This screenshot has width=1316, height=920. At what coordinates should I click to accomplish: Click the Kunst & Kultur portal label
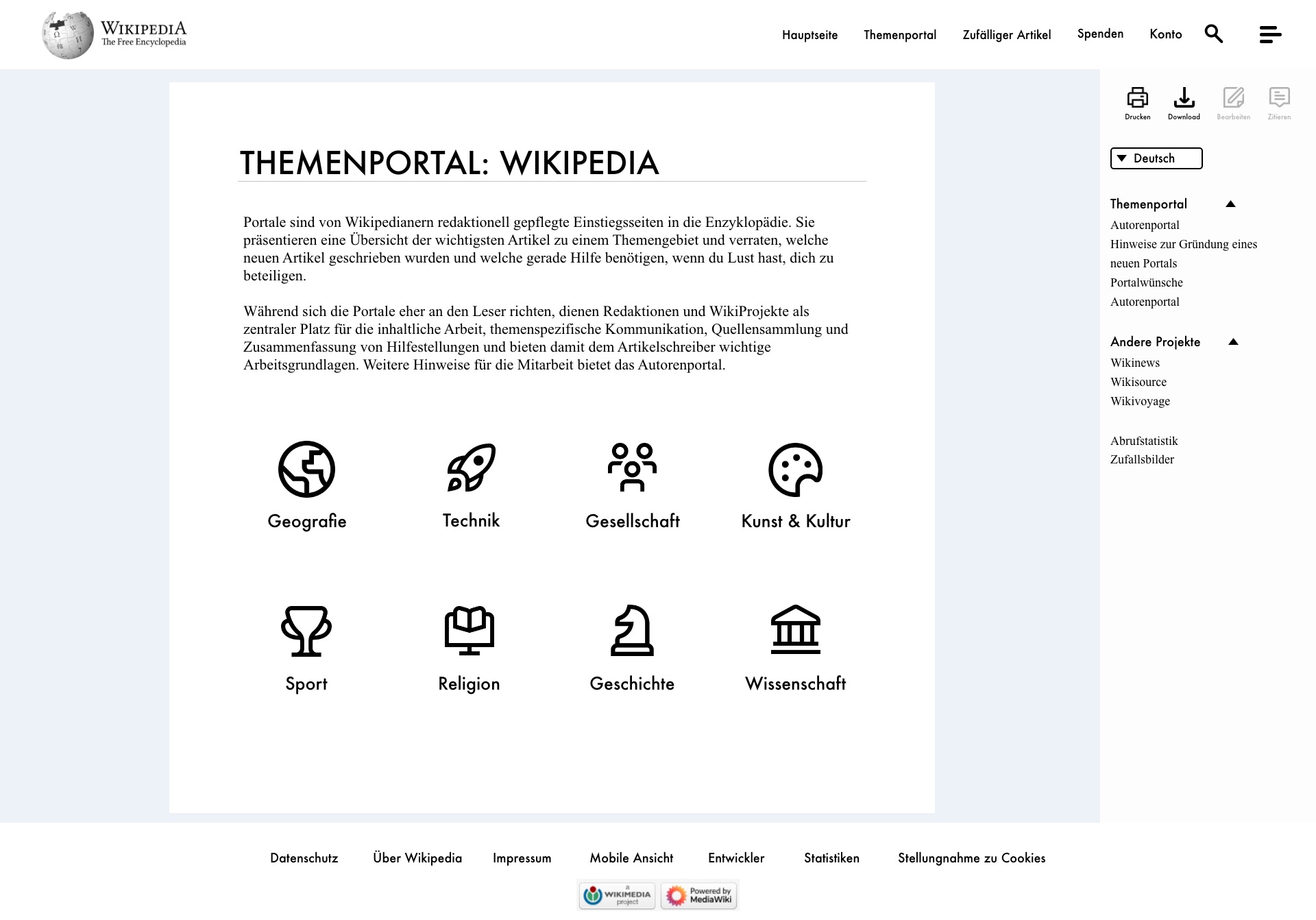(x=796, y=521)
